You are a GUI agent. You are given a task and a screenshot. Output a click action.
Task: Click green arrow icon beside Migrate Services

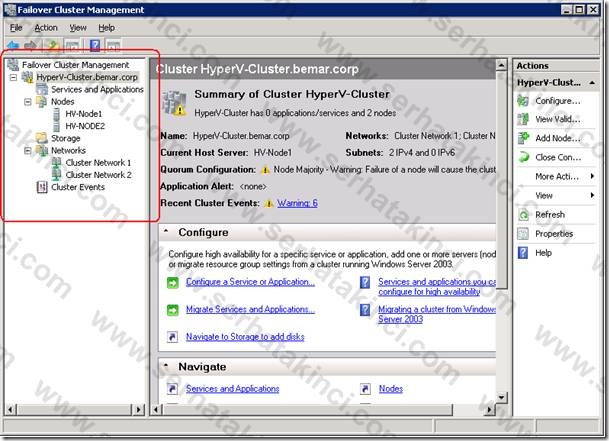click(172, 310)
